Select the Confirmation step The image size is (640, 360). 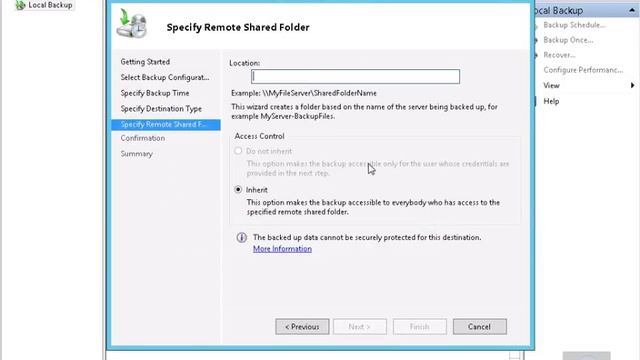[143, 138]
